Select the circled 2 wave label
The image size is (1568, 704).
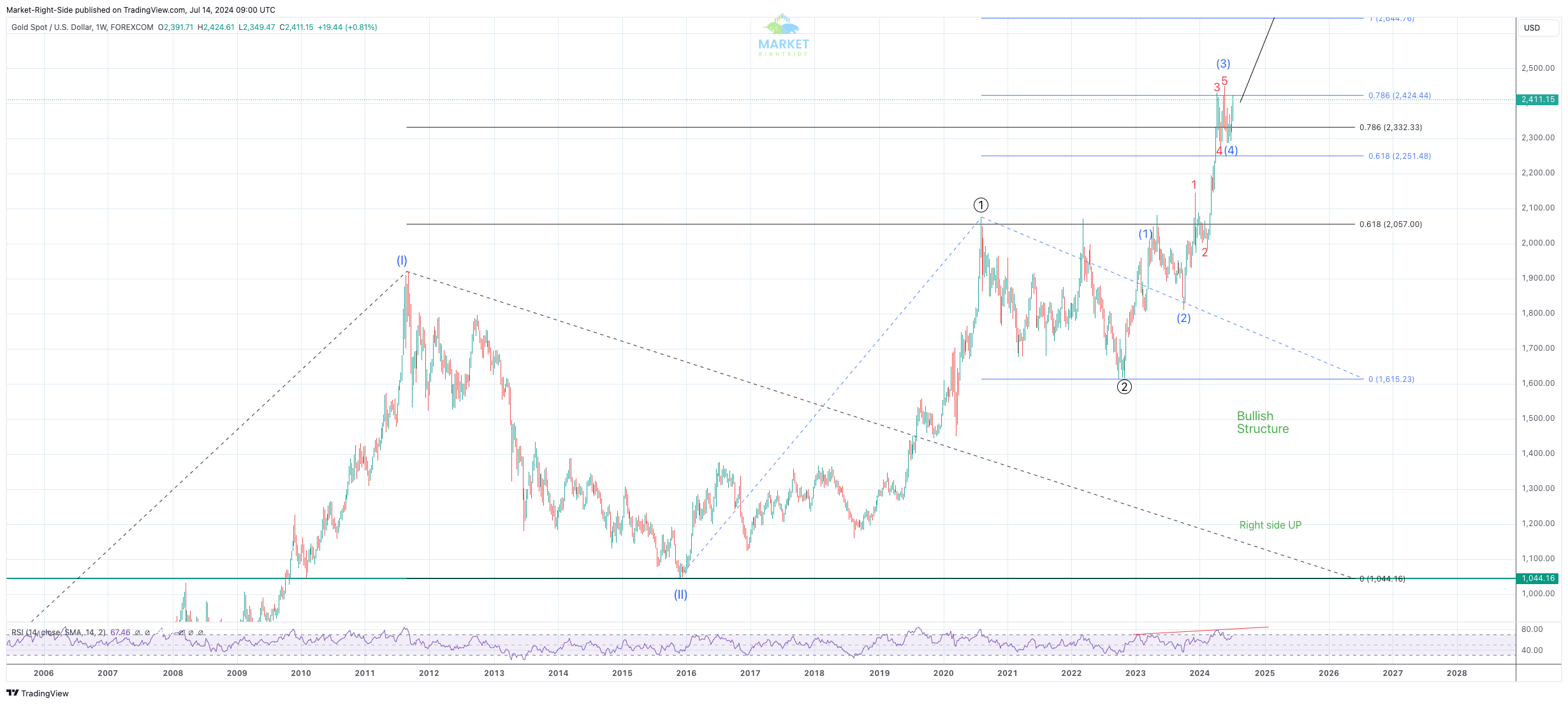click(x=1124, y=386)
